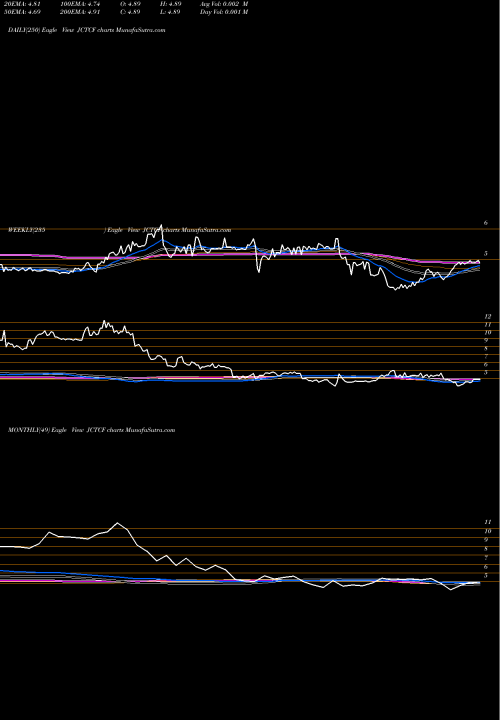
Task: Click the Day Vol: 0.001 M label
Action: [x=224, y=12]
